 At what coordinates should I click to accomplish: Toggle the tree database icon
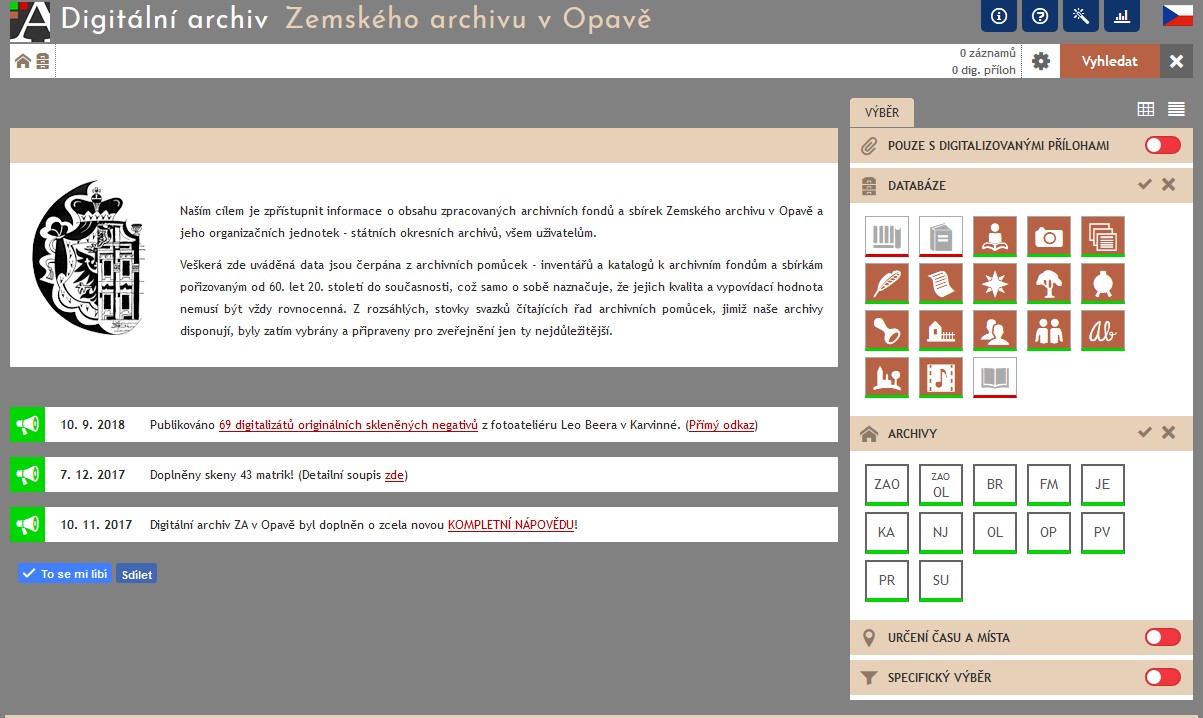(x=1049, y=284)
